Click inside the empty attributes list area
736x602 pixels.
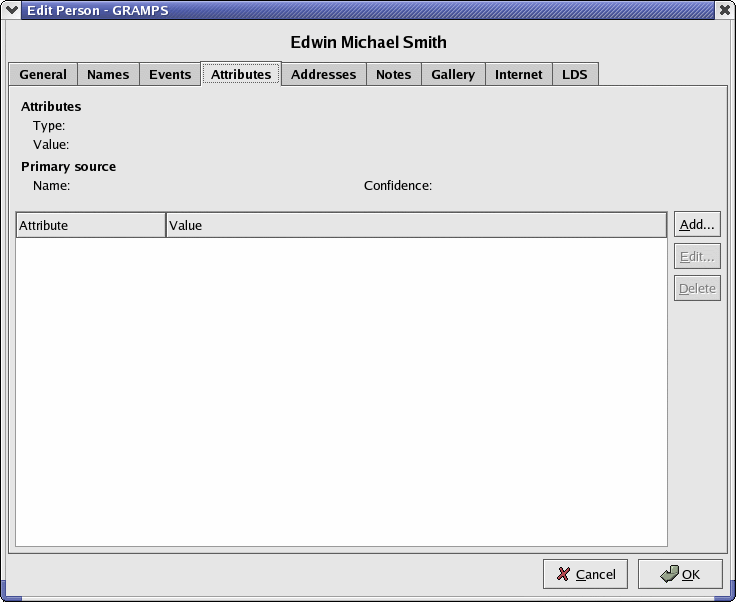click(x=341, y=392)
